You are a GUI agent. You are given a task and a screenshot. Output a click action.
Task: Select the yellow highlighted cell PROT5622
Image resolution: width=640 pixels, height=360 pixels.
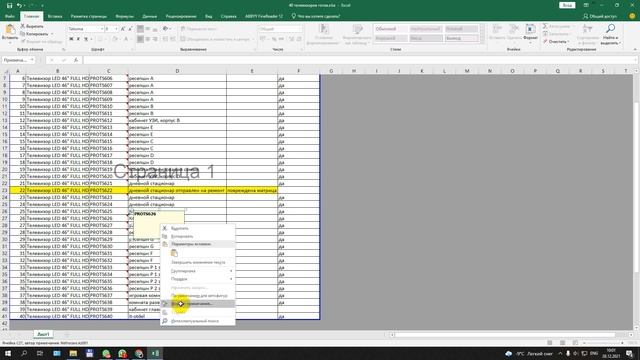point(109,190)
